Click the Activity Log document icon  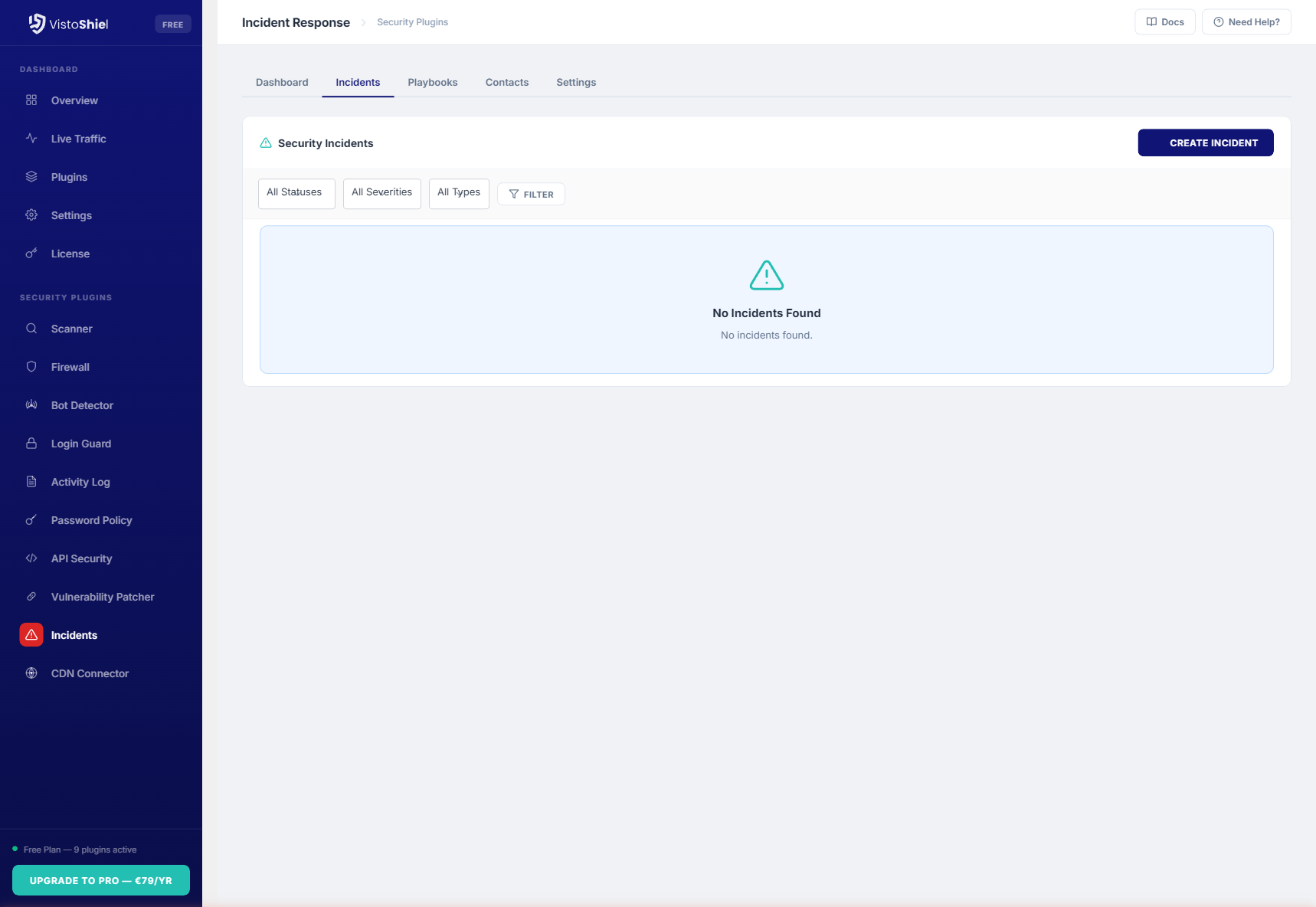coord(31,481)
